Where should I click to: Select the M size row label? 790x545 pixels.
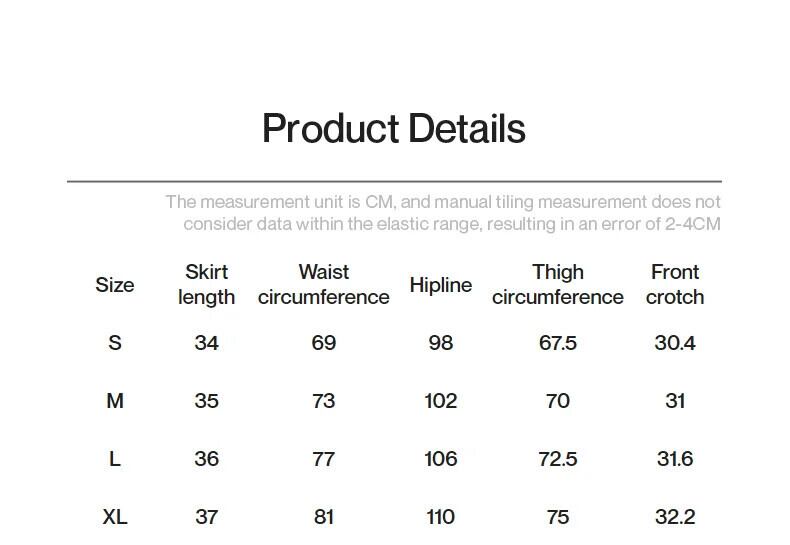[x=115, y=401]
